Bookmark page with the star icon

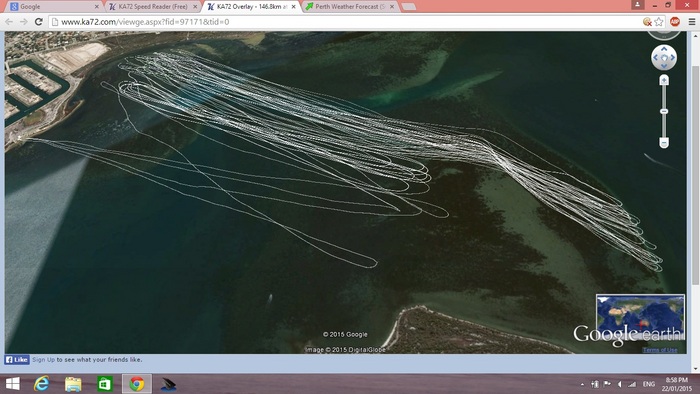[658, 22]
